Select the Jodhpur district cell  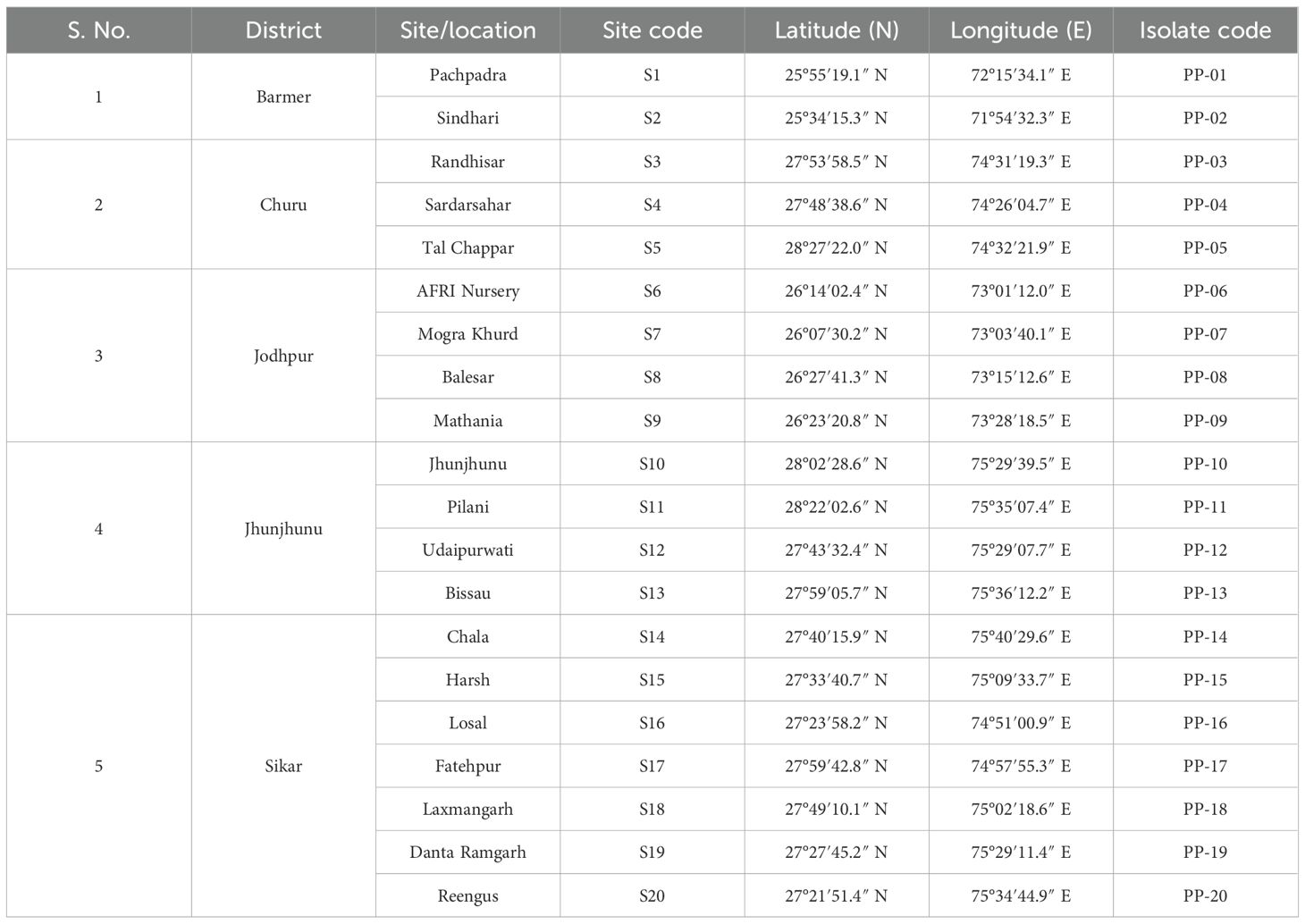pos(283,356)
